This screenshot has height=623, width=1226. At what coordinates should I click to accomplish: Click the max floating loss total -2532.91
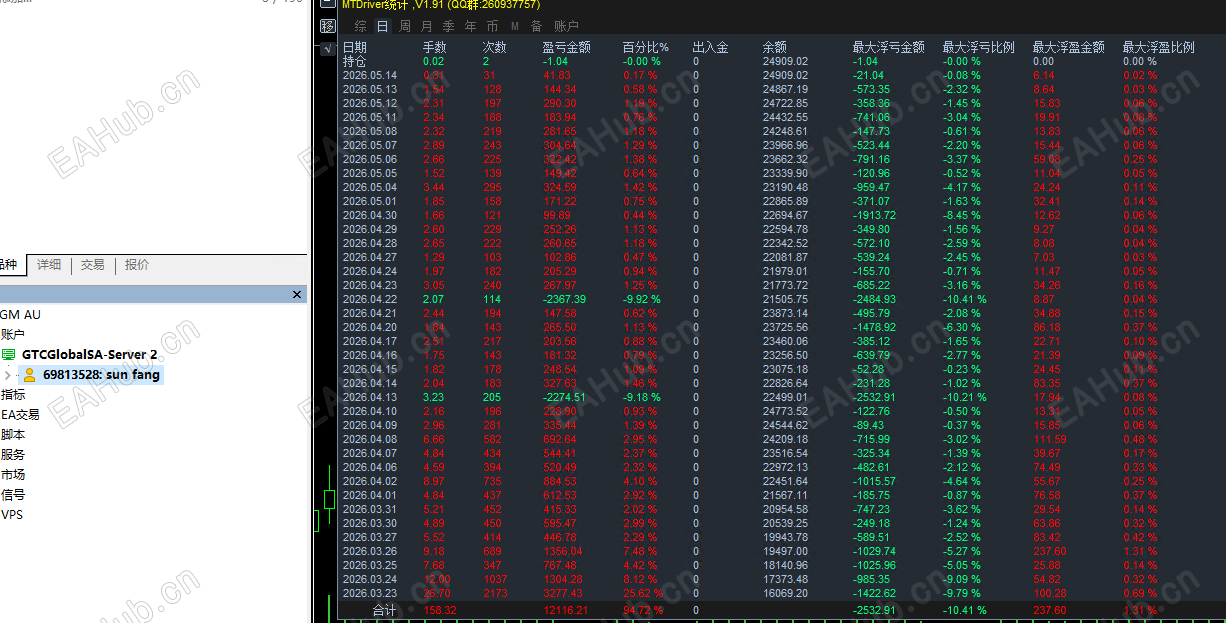875,610
